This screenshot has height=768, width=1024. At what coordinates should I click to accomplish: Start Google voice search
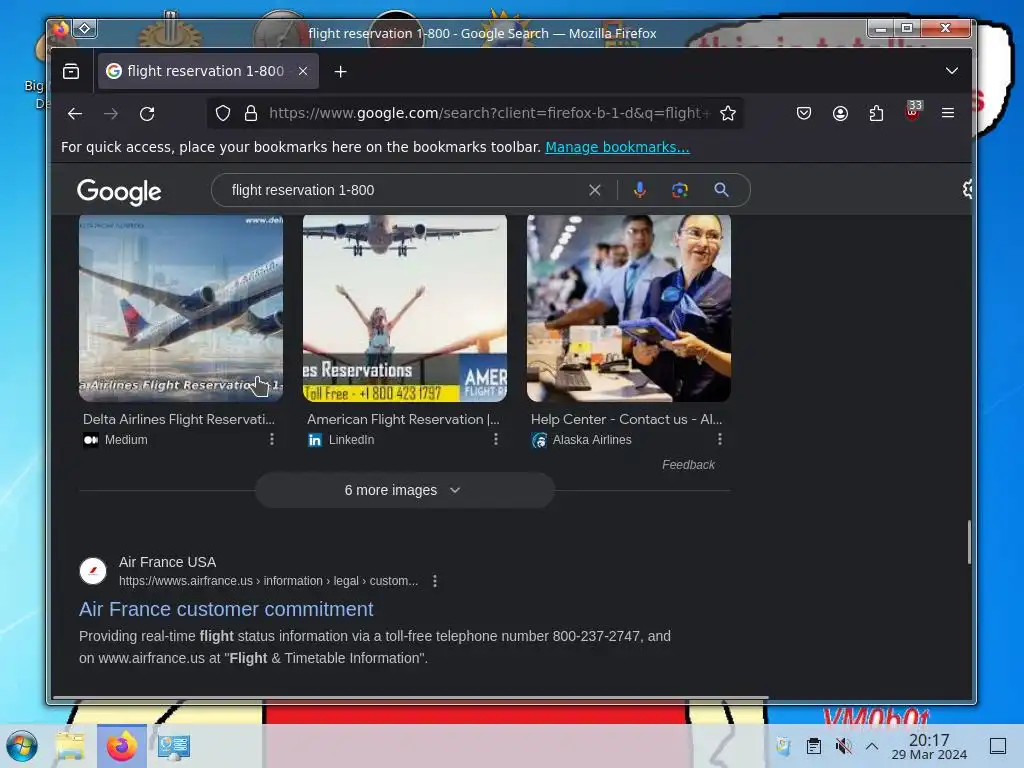click(639, 190)
